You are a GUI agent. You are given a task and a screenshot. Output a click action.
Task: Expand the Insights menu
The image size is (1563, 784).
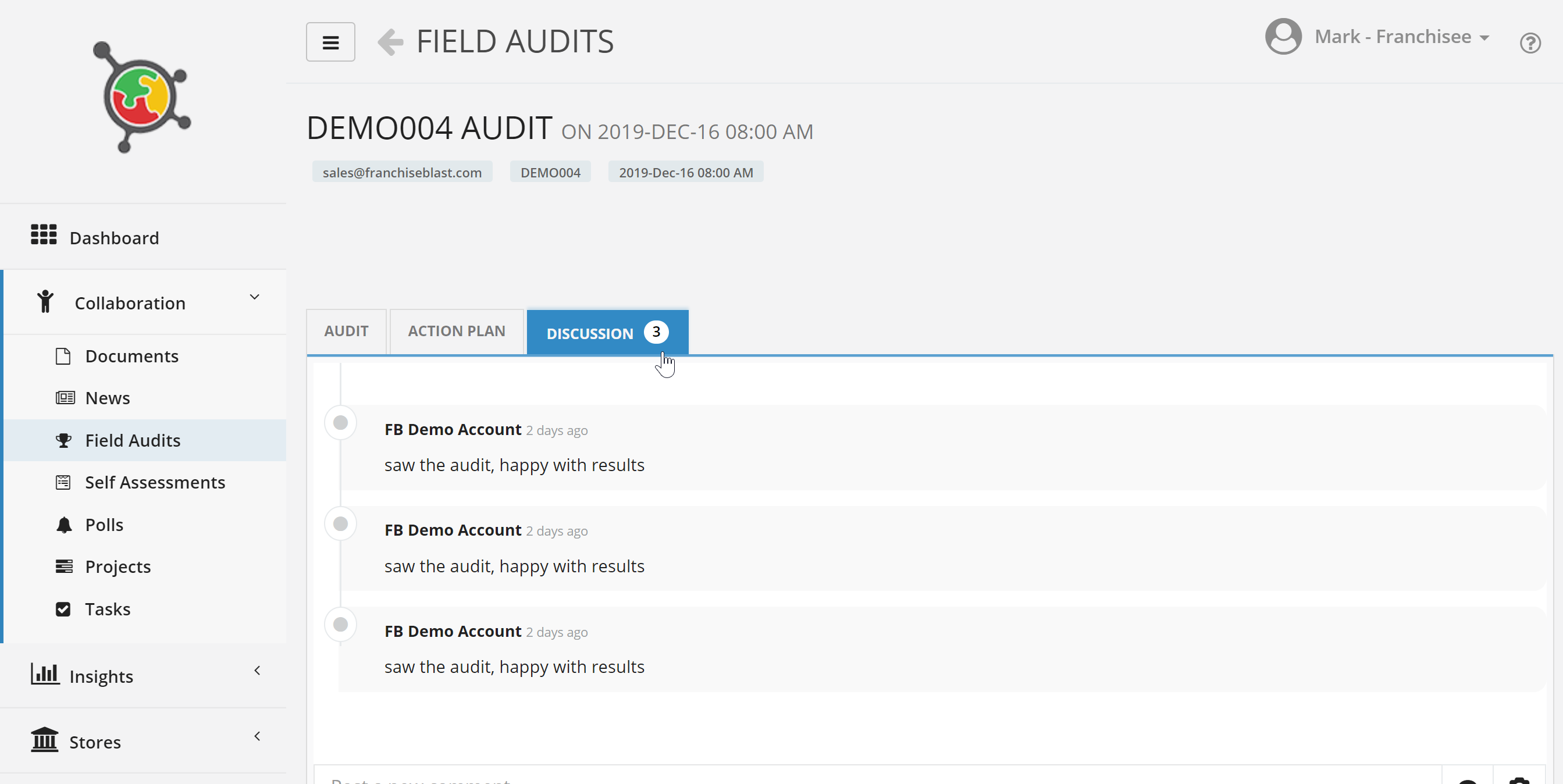101,676
